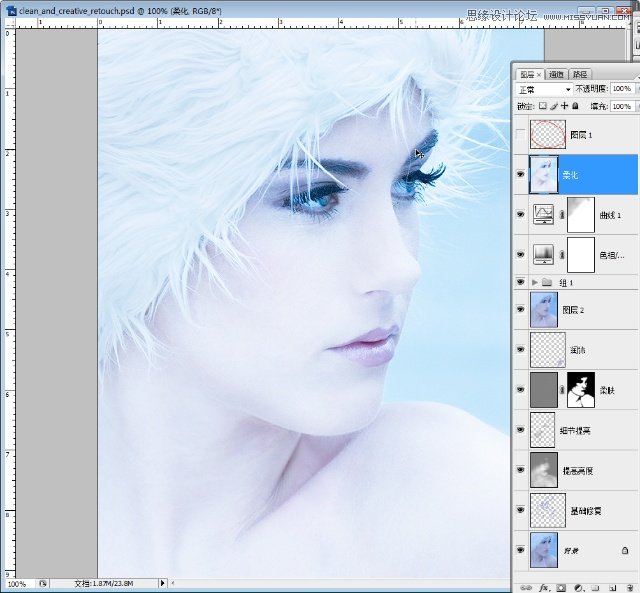
Task: Open the status bar info arrow menu
Action: (162, 584)
